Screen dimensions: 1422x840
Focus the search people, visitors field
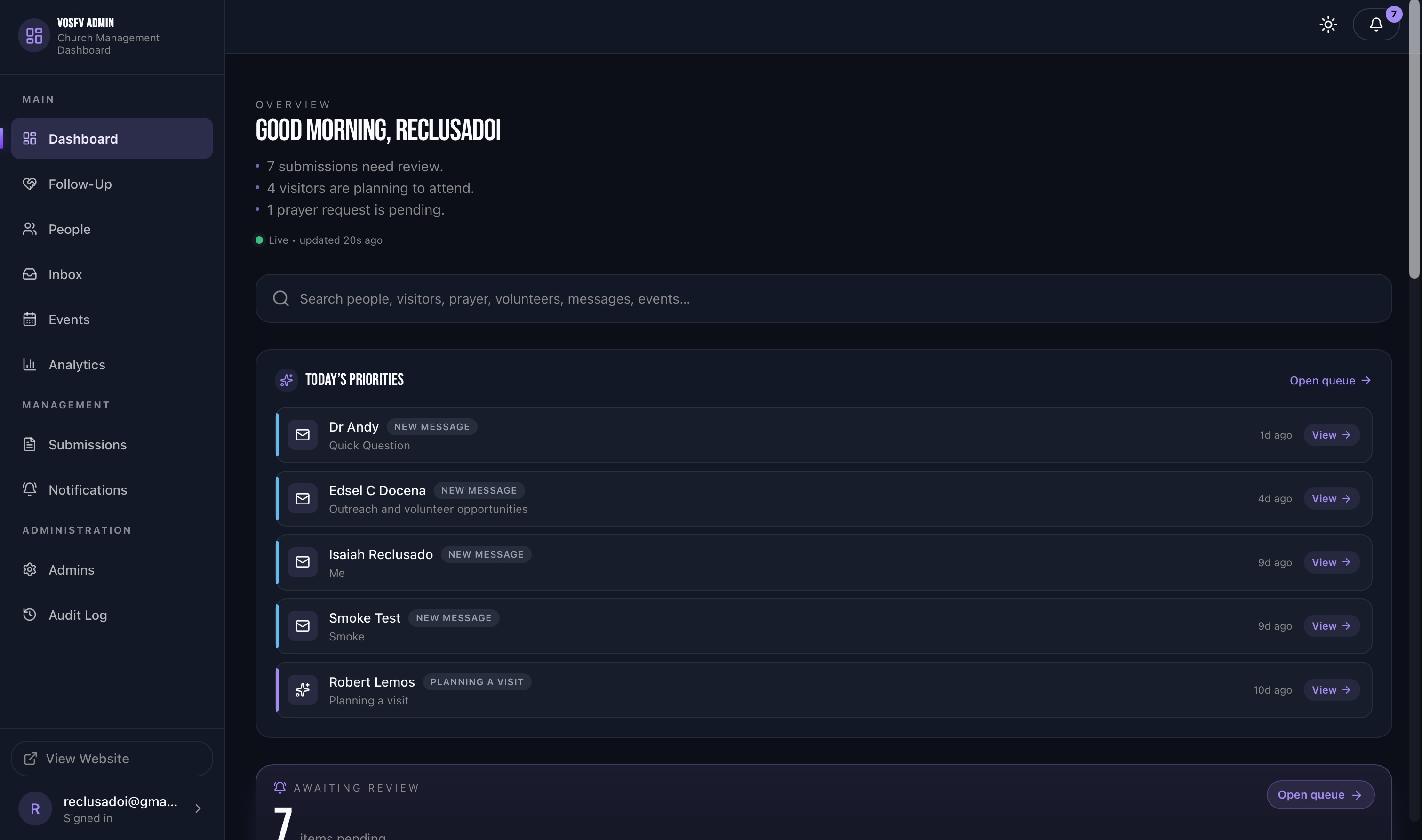point(823,298)
